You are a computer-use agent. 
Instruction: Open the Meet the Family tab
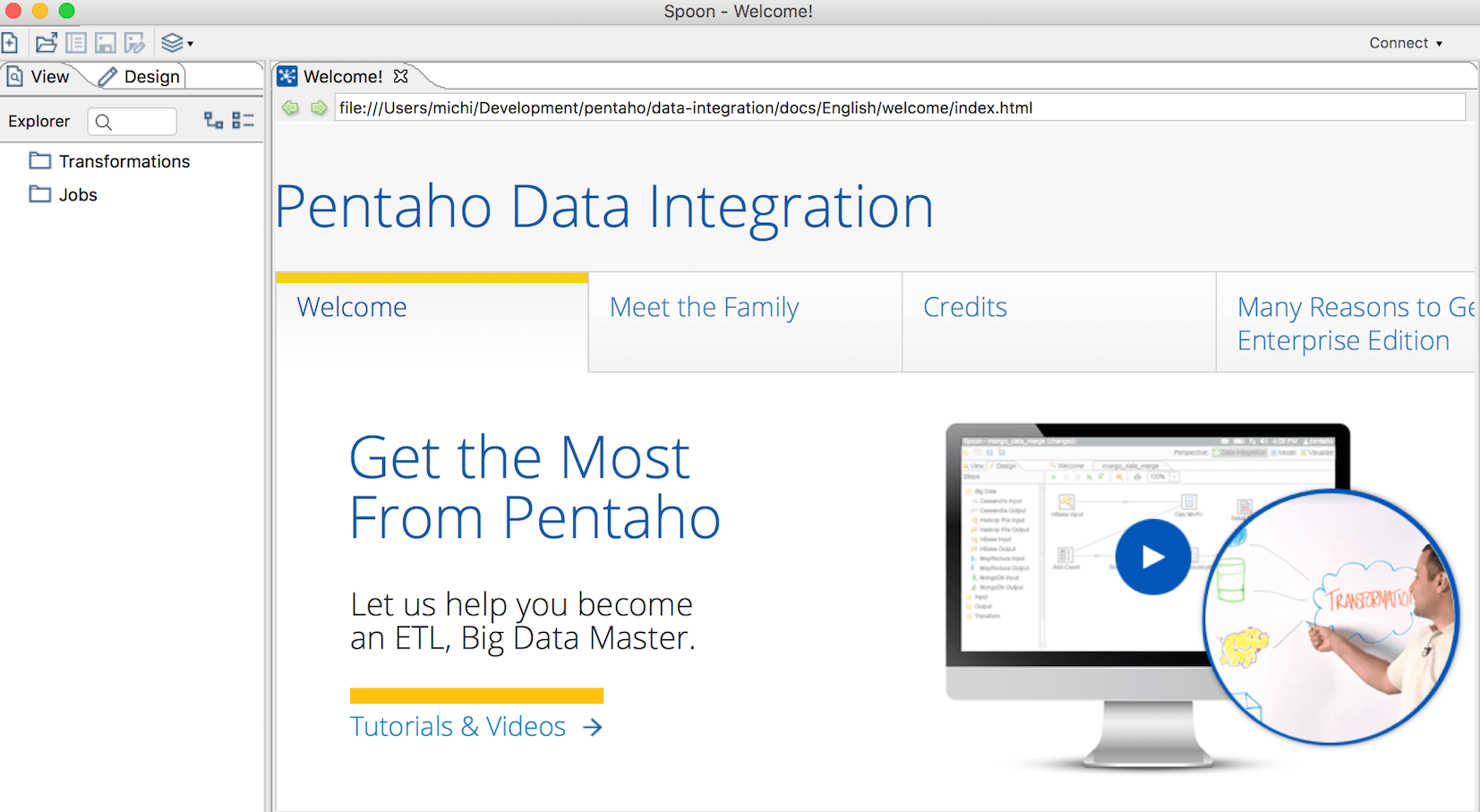pyautogui.click(x=704, y=307)
